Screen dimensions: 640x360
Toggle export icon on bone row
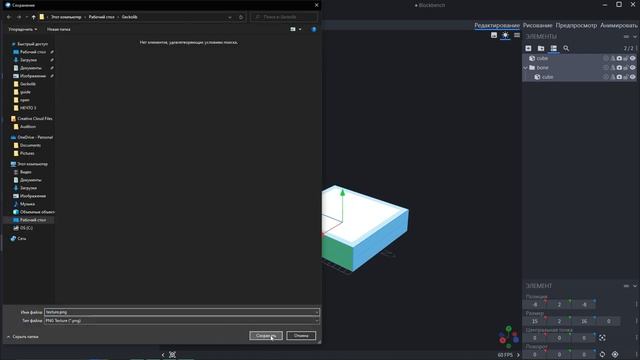click(619, 68)
